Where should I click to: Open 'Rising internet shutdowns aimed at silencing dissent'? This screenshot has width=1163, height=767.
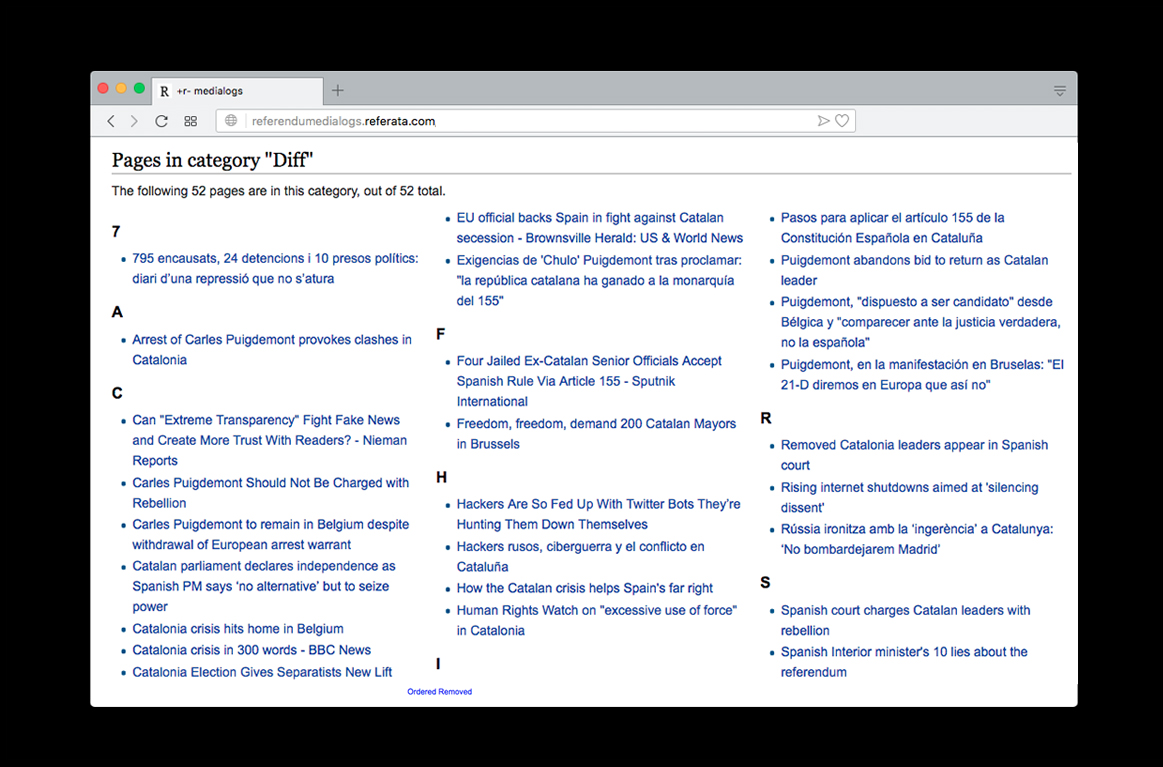(x=909, y=498)
